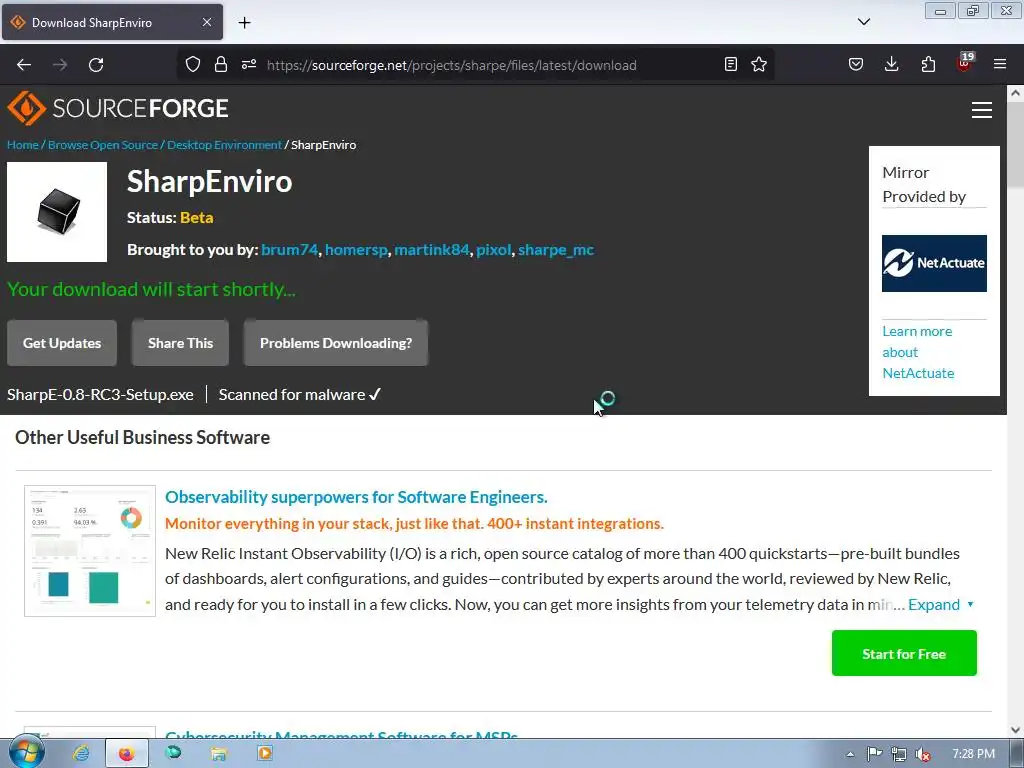Image resolution: width=1024 pixels, height=768 pixels.
Task: Launch Internet Explorer from taskbar
Action: click(x=81, y=754)
